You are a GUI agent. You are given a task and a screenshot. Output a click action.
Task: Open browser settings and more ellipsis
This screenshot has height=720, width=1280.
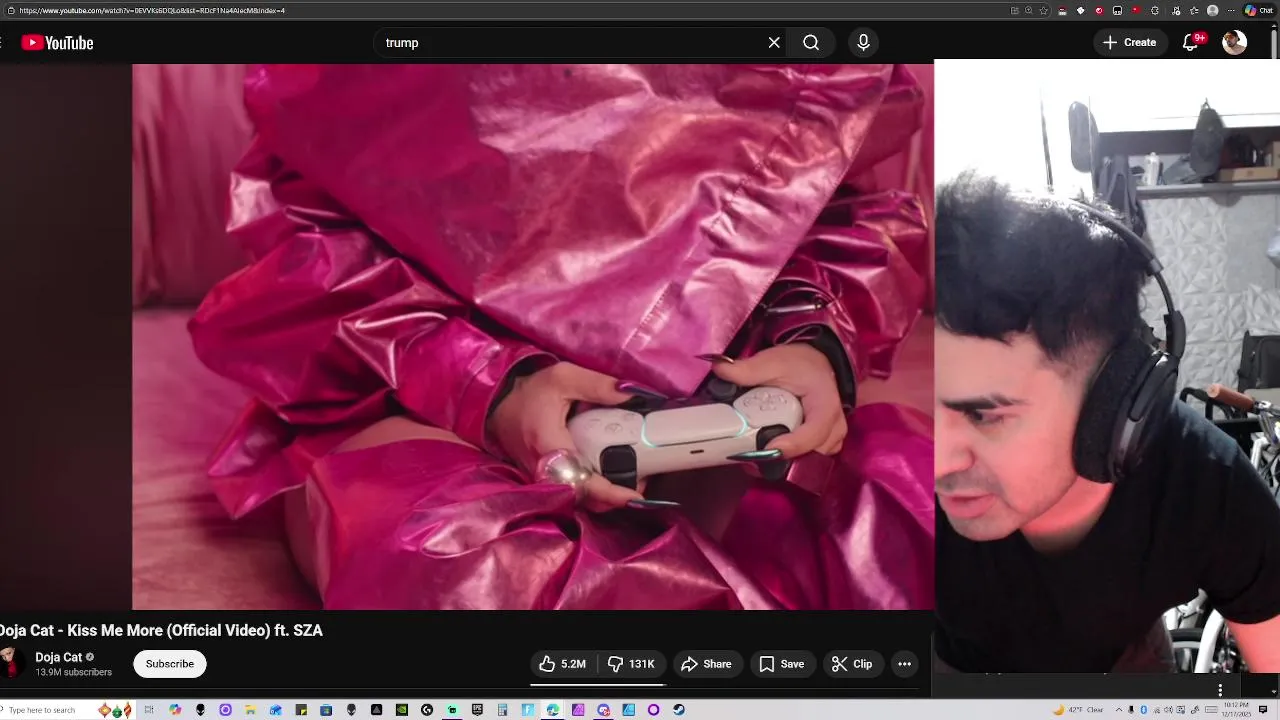coord(1231,10)
